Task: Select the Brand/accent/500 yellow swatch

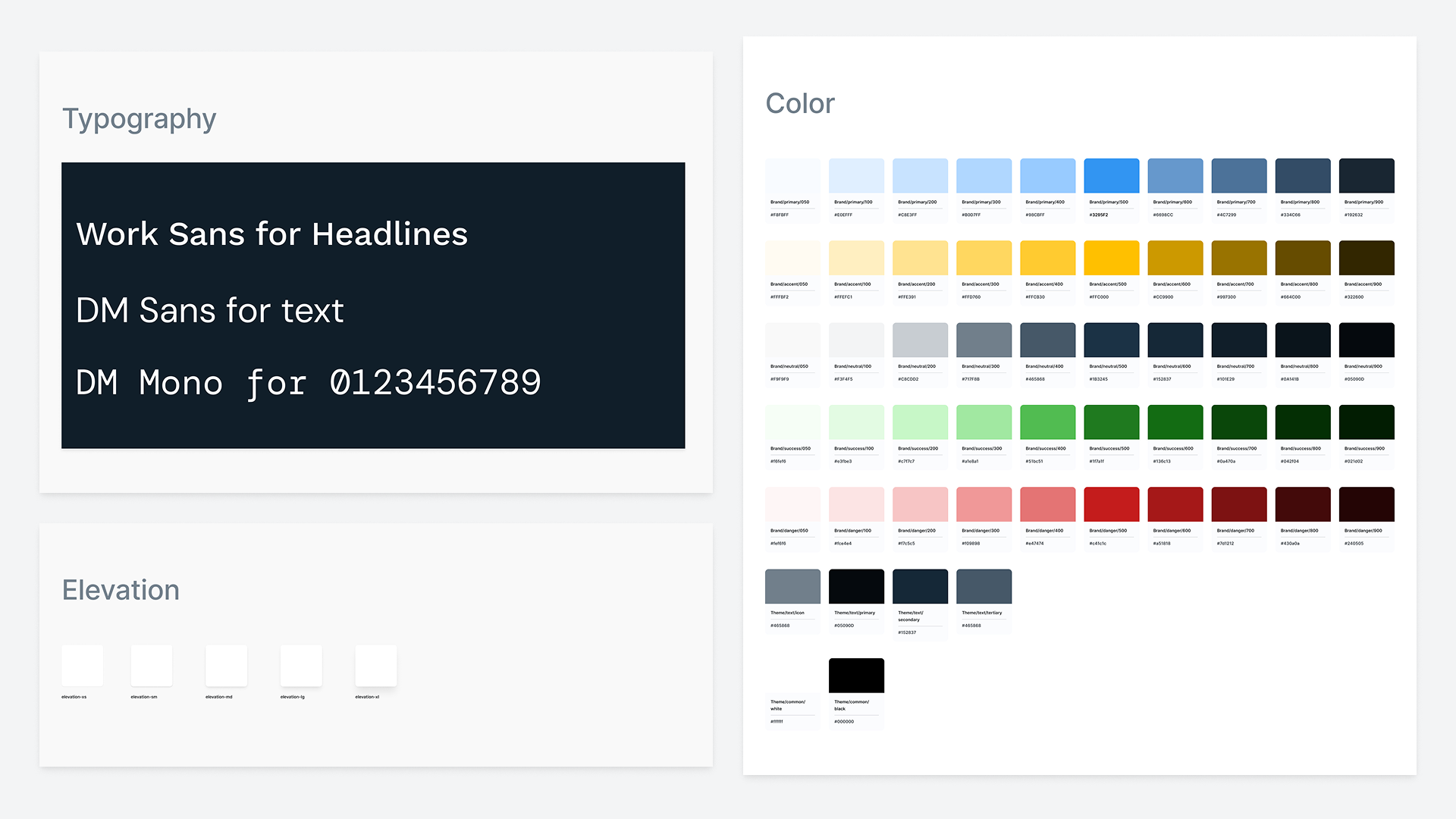Action: point(1111,258)
